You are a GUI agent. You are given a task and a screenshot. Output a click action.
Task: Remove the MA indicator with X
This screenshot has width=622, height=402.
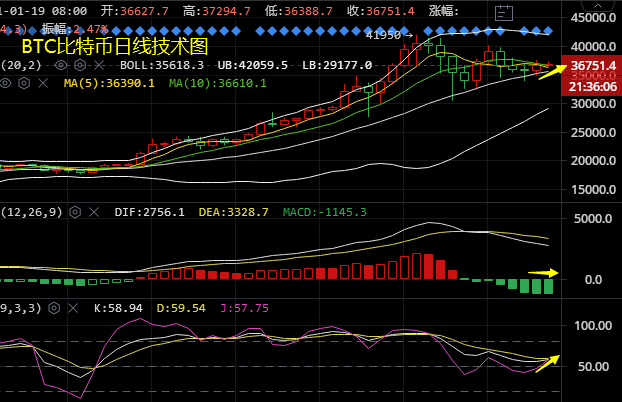(x=43, y=83)
